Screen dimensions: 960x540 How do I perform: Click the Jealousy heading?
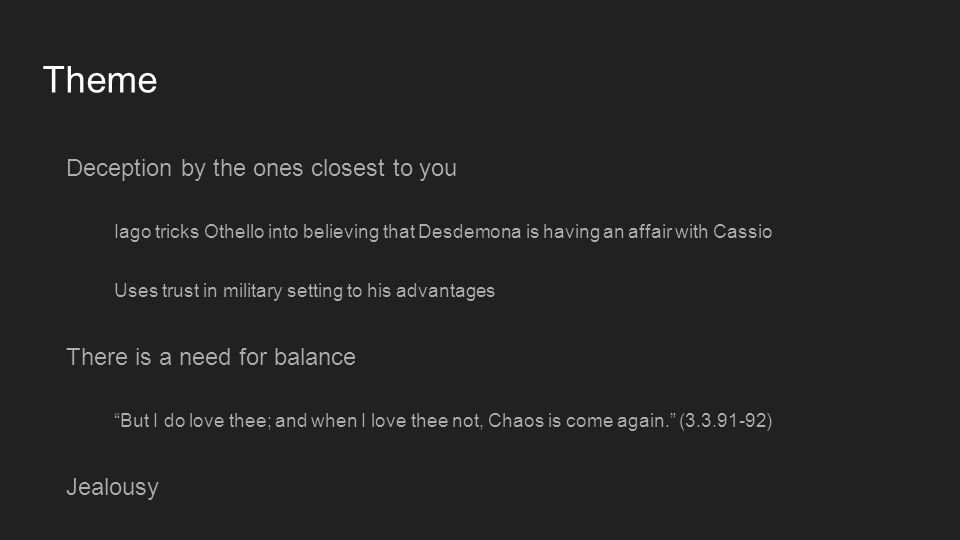pyautogui.click(x=112, y=487)
